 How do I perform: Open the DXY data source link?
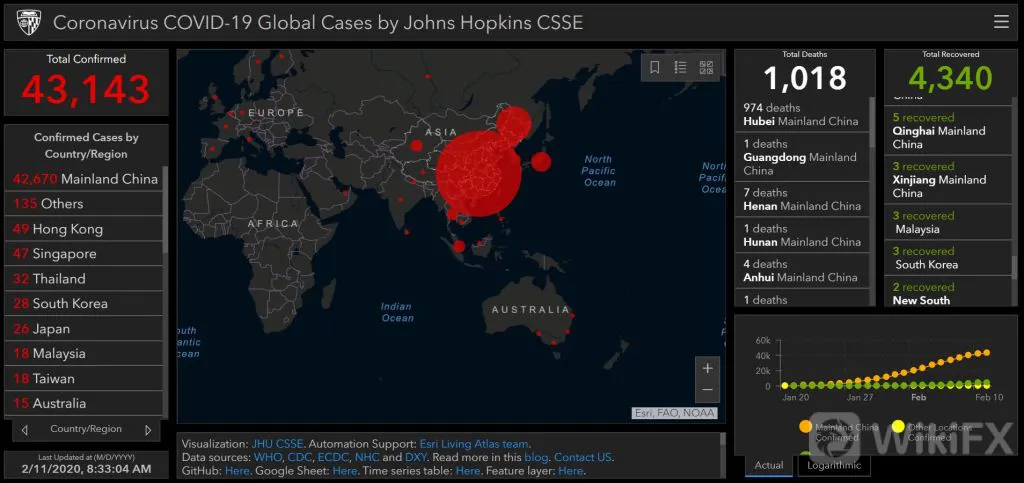click(x=415, y=457)
